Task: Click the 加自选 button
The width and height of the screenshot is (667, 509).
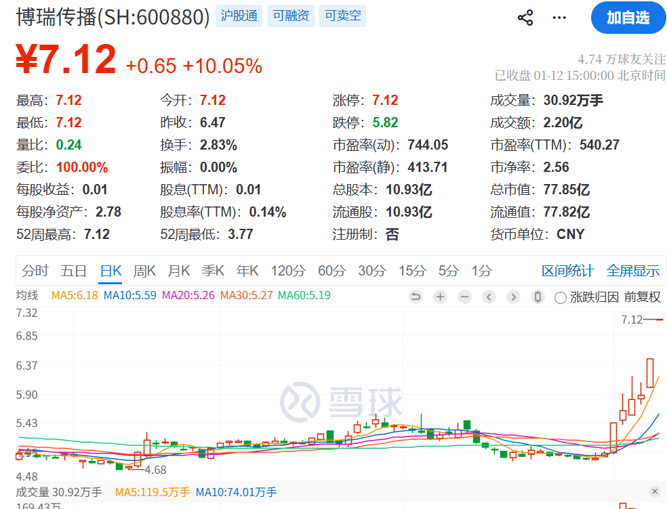Action: point(626,17)
